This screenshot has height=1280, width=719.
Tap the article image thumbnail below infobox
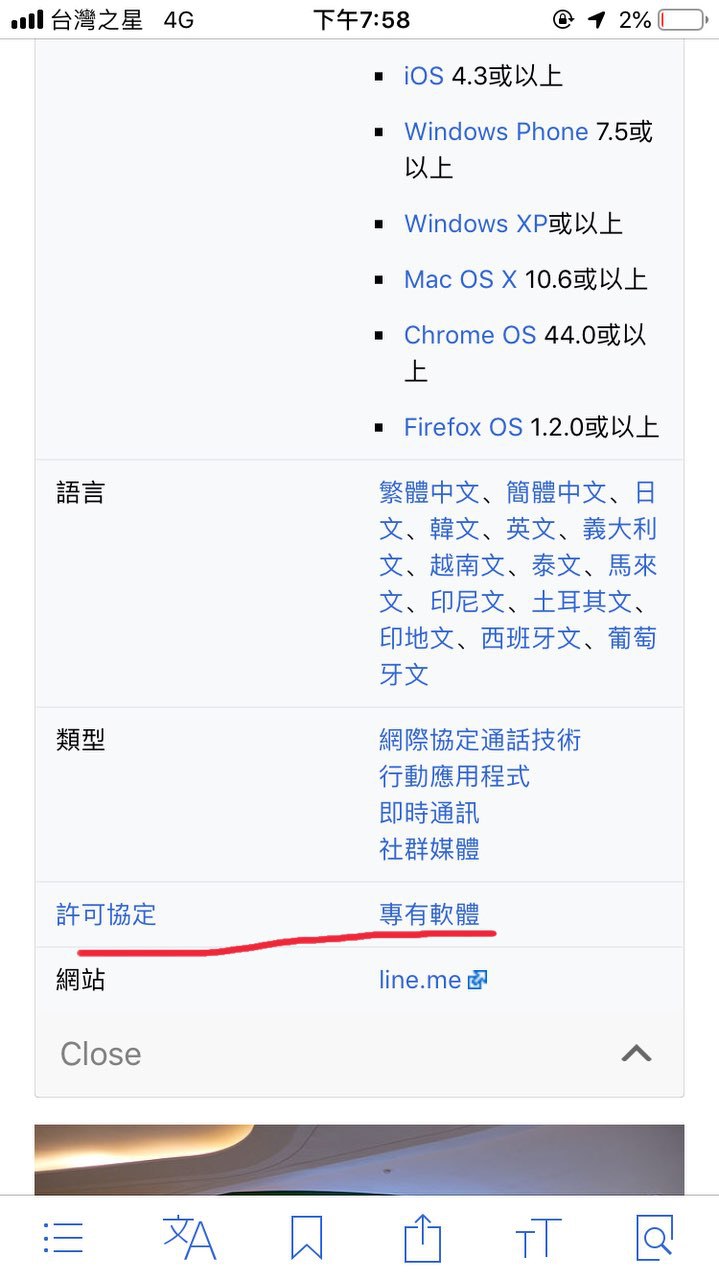point(359,1159)
